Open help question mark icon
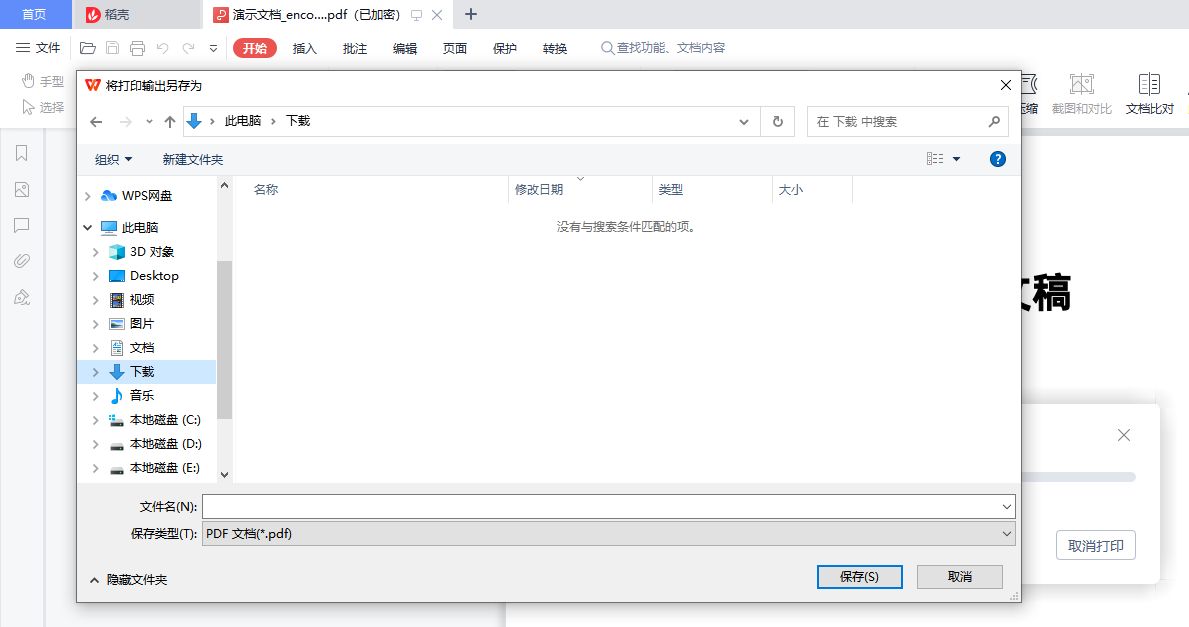This screenshot has width=1189, height=627. 998,158
